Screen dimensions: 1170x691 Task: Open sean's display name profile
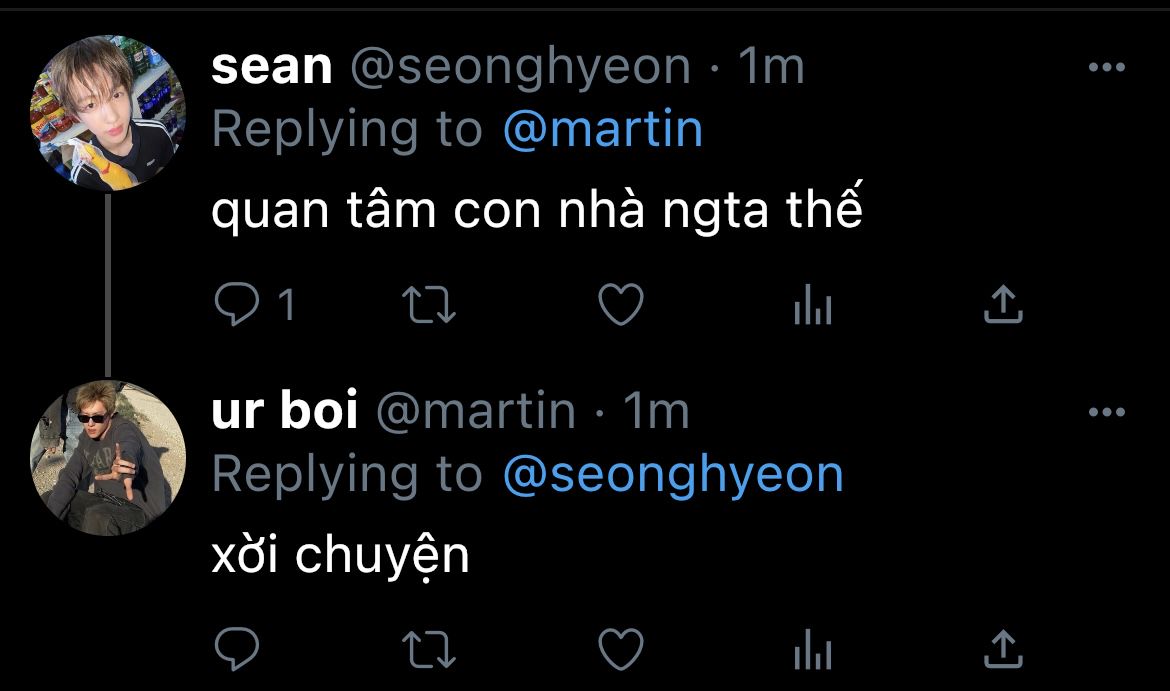(x=271, y=67)
